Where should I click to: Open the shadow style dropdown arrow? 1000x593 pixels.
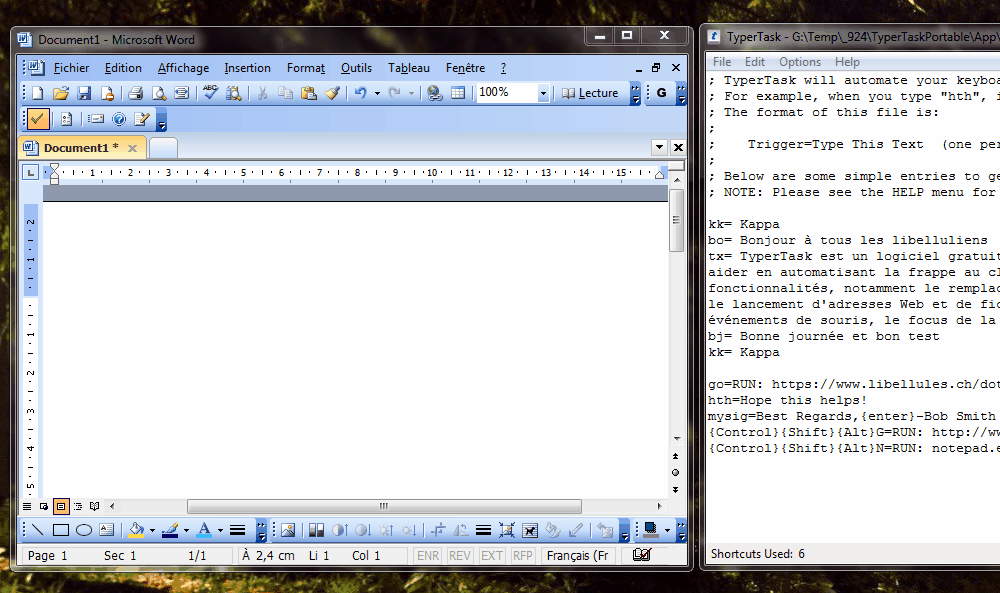coord(667,530)
